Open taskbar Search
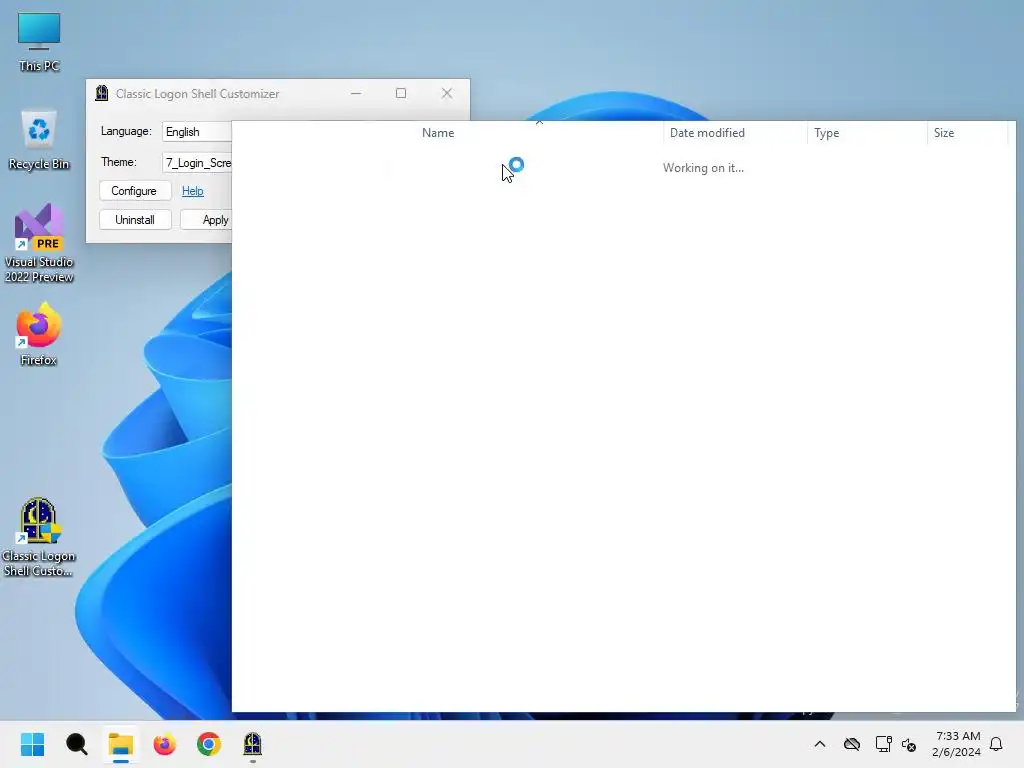Screen dimensions: 1024x768 point(76,744)
